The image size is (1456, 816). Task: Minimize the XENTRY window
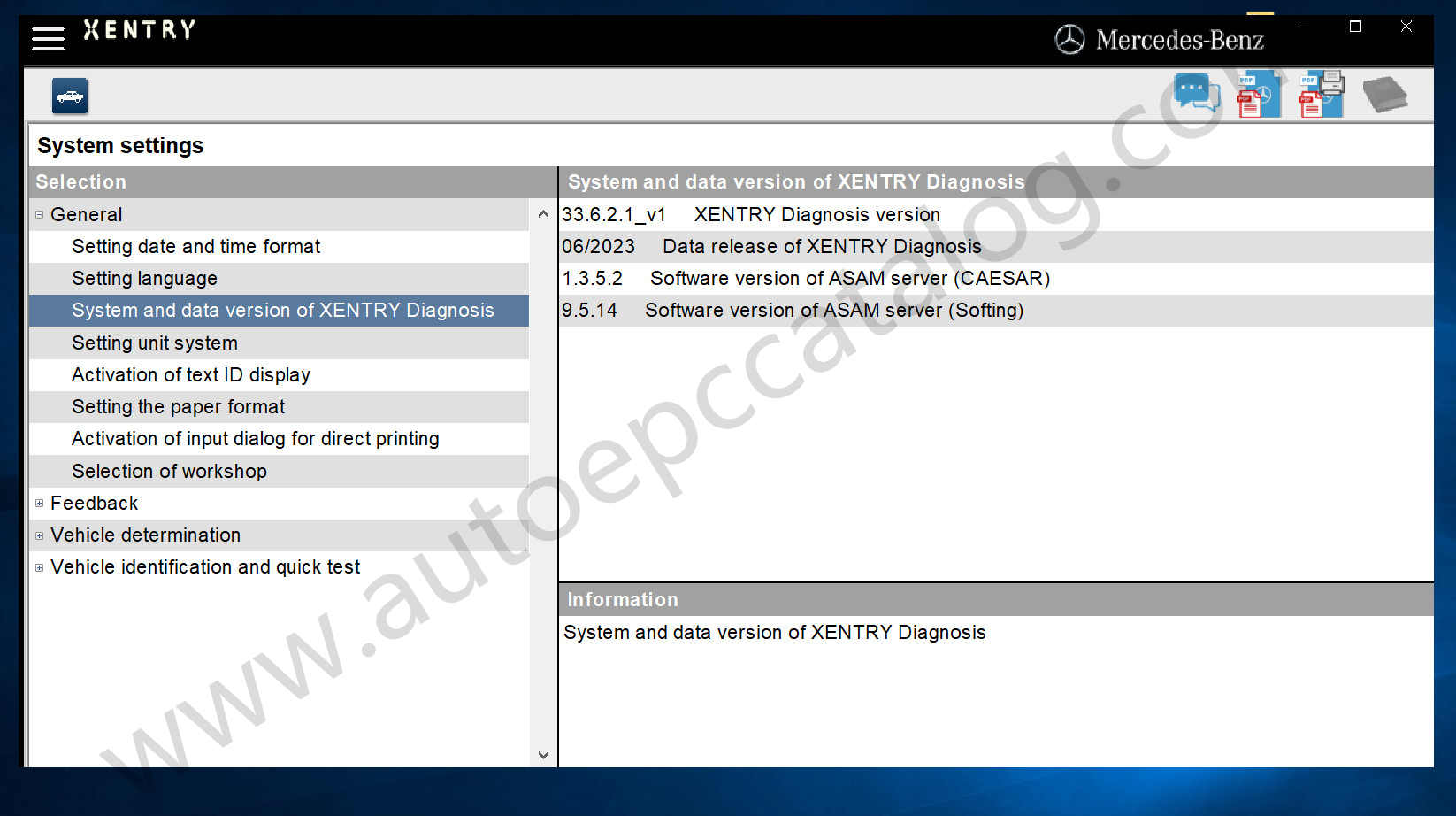point(1303,27)
